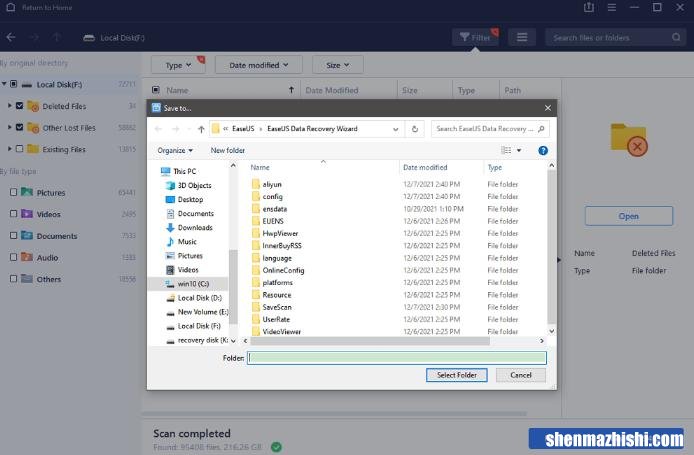Expand the address bar path dropdown
694x455 pixels.
point(395,129)
